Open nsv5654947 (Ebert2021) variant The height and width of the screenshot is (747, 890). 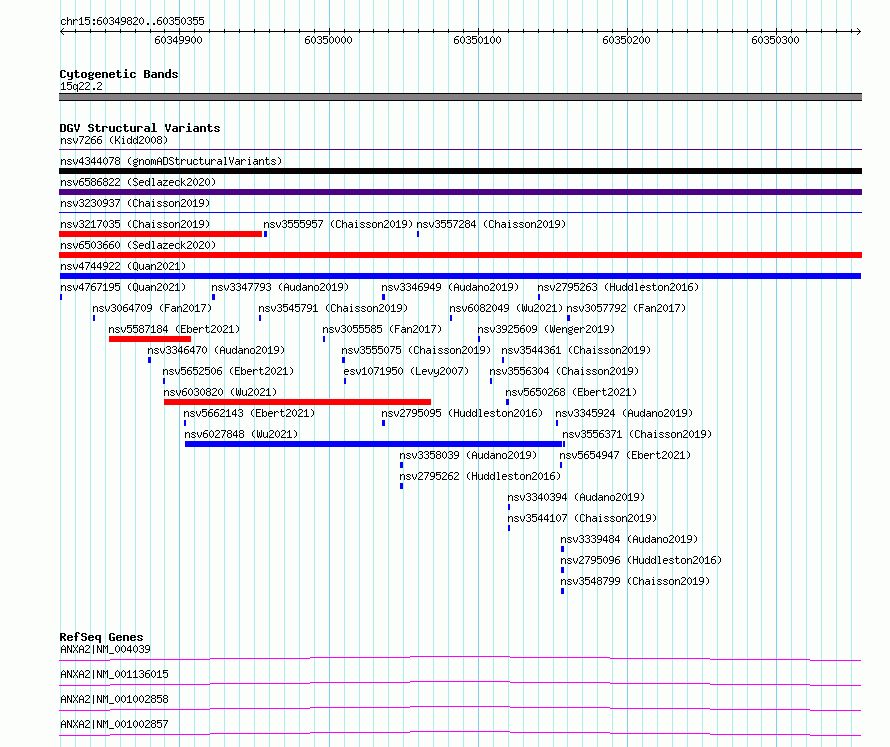[625, 455]
